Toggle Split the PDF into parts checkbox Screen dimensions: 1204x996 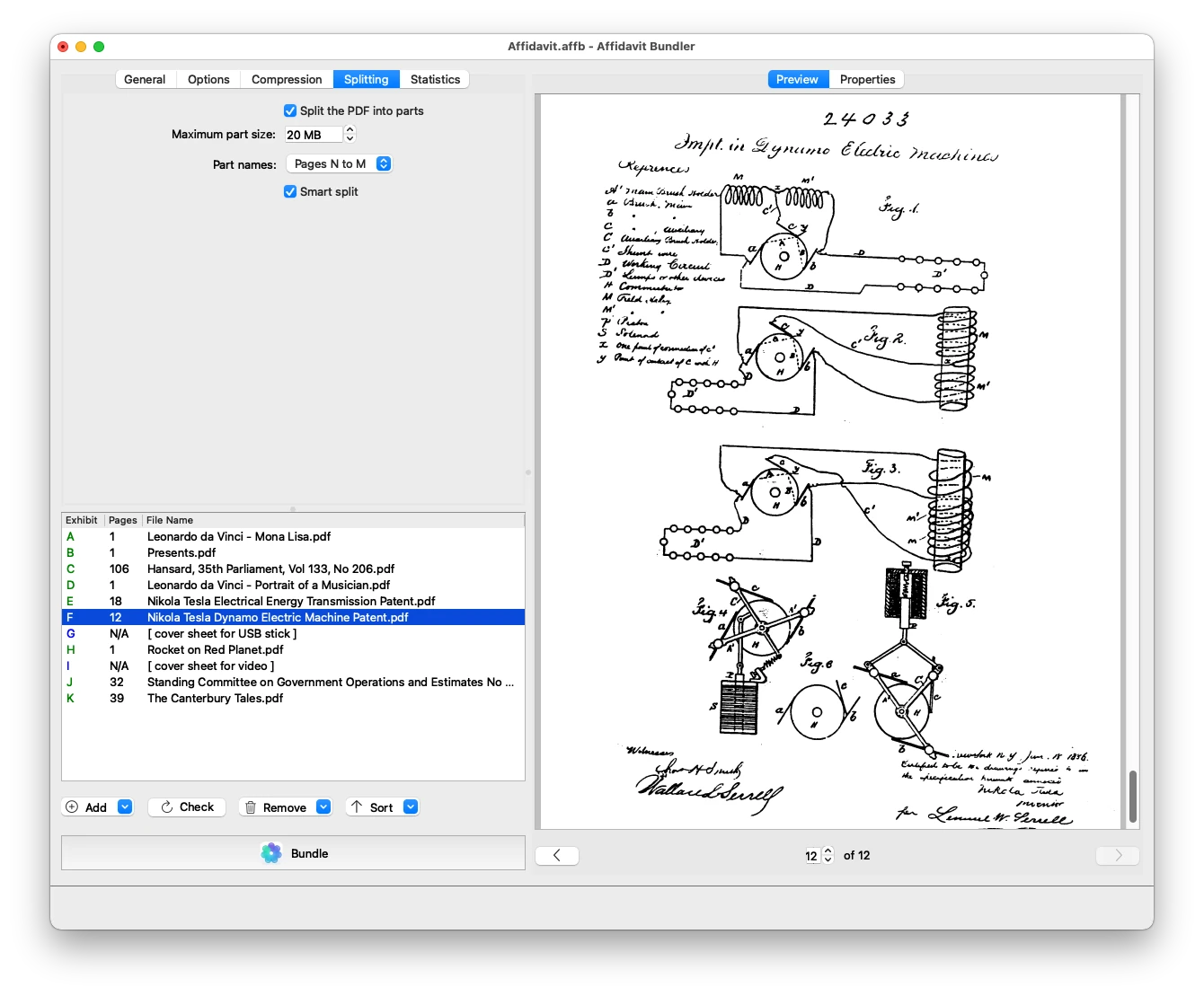tap(290, 110)
